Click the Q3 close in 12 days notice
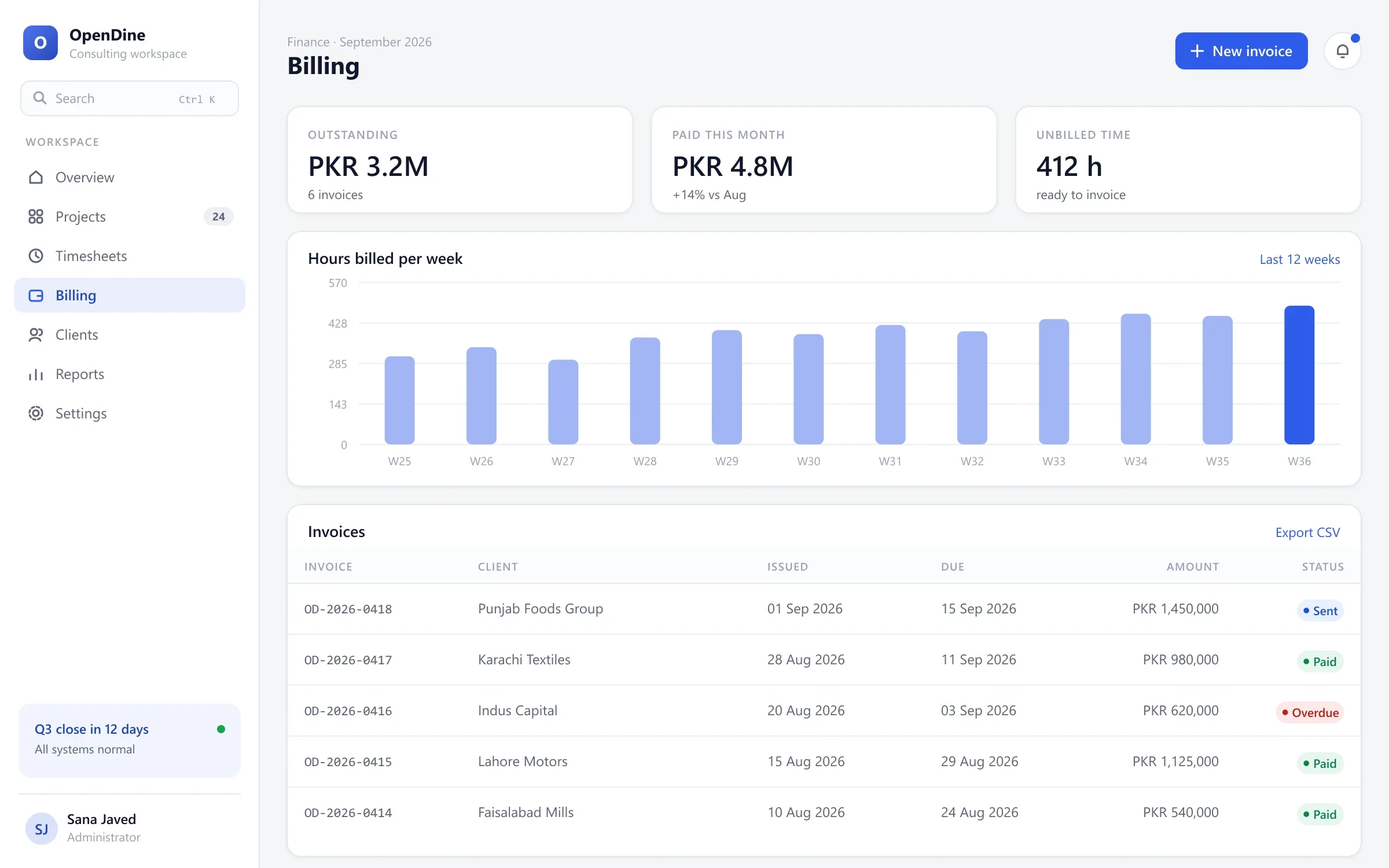Viewport: 1389px width, 868px height. tap(130, 740)
